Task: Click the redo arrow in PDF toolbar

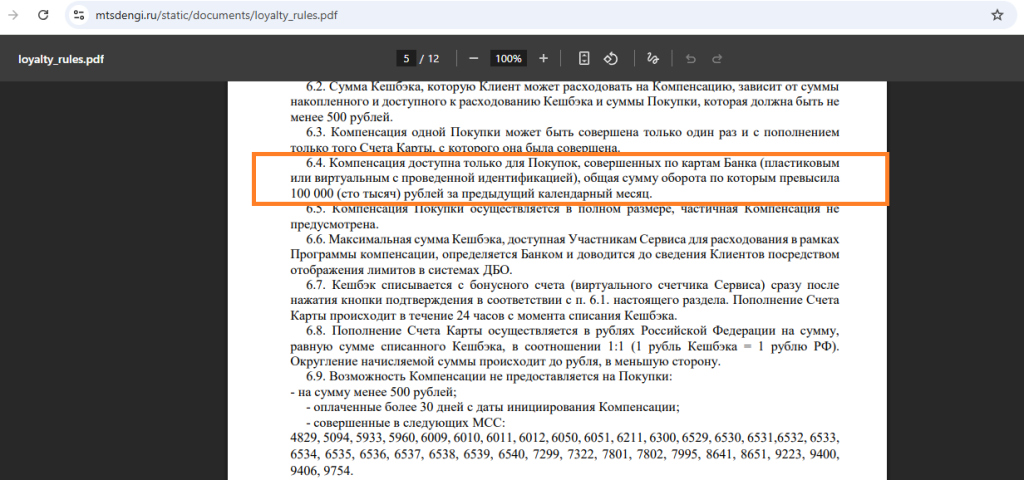Action: pyautogui.click(x=718, y=58)
